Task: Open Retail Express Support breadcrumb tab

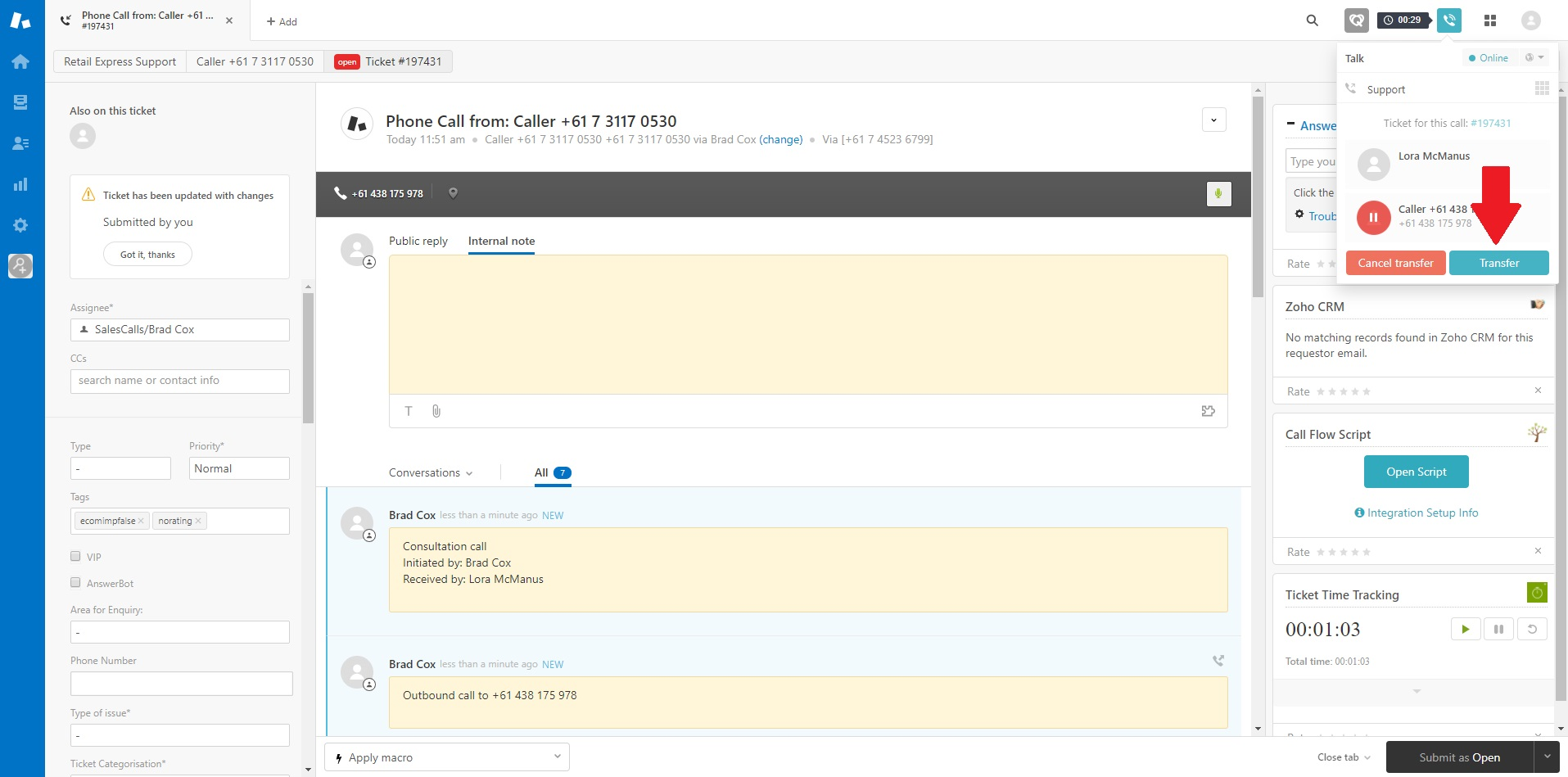Action: [120, 61]
